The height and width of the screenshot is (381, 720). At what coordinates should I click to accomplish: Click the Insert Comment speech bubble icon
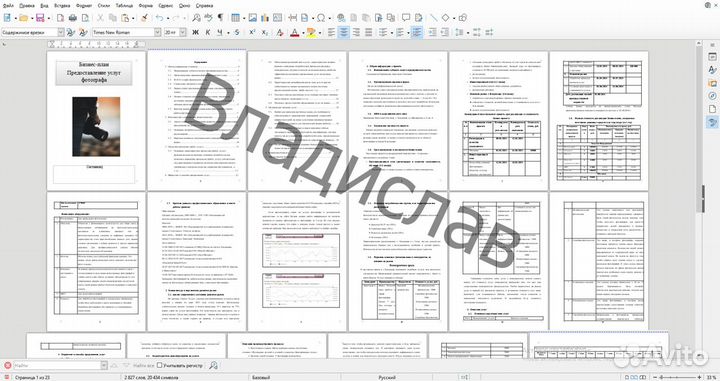406,18
